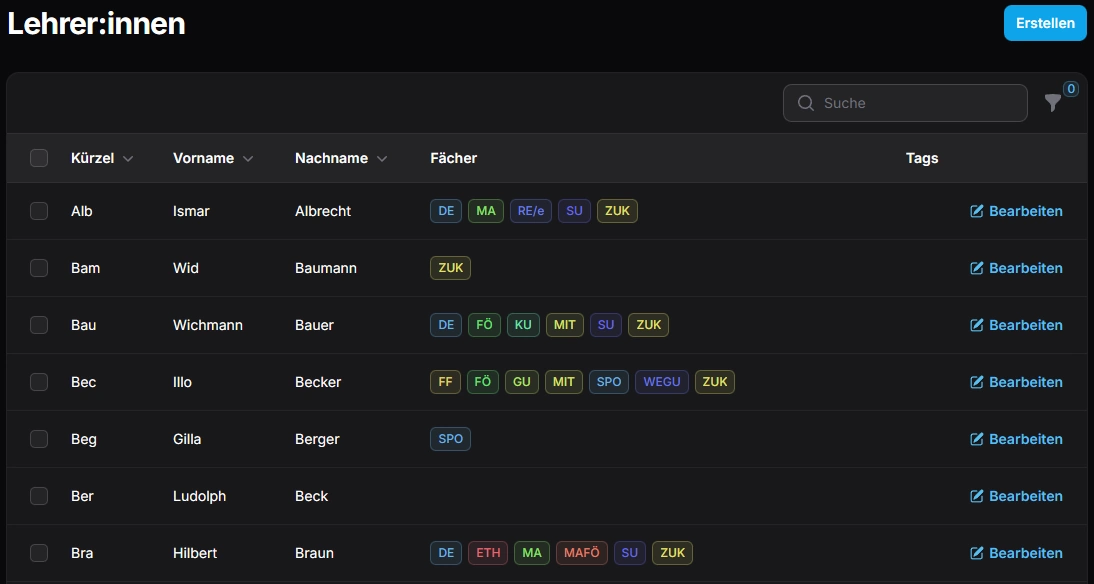Click edit pencil icon for Braun row

coord(977,553)
